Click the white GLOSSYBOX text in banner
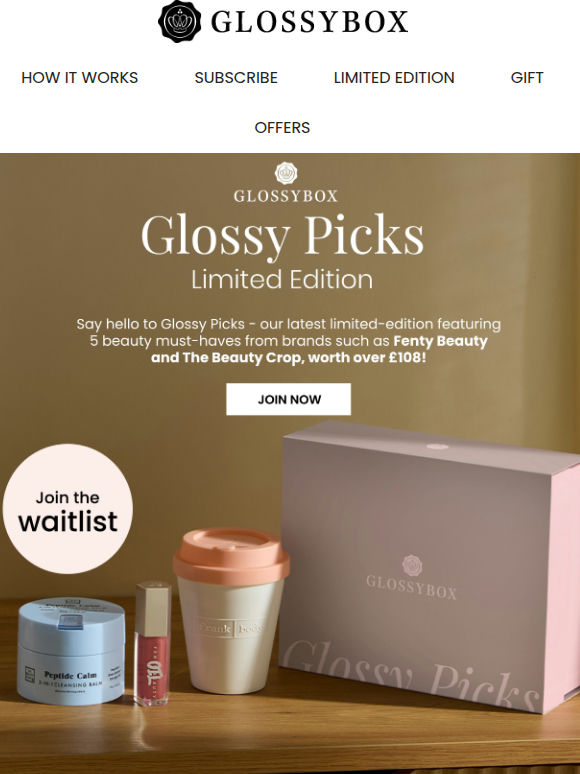This screenshot has height=774, width=580. click(286, 196)
